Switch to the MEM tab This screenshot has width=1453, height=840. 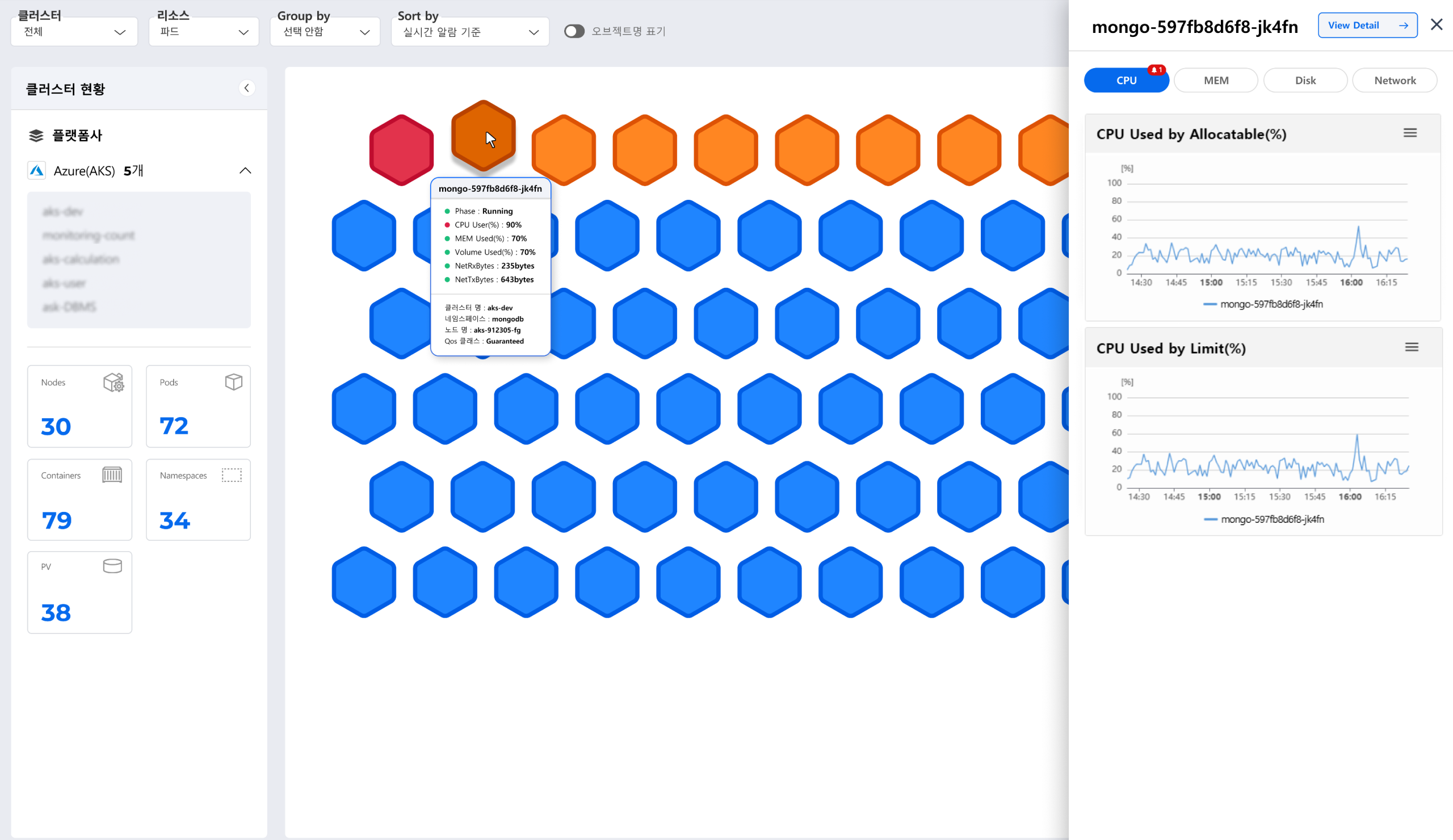point(1215,80)
